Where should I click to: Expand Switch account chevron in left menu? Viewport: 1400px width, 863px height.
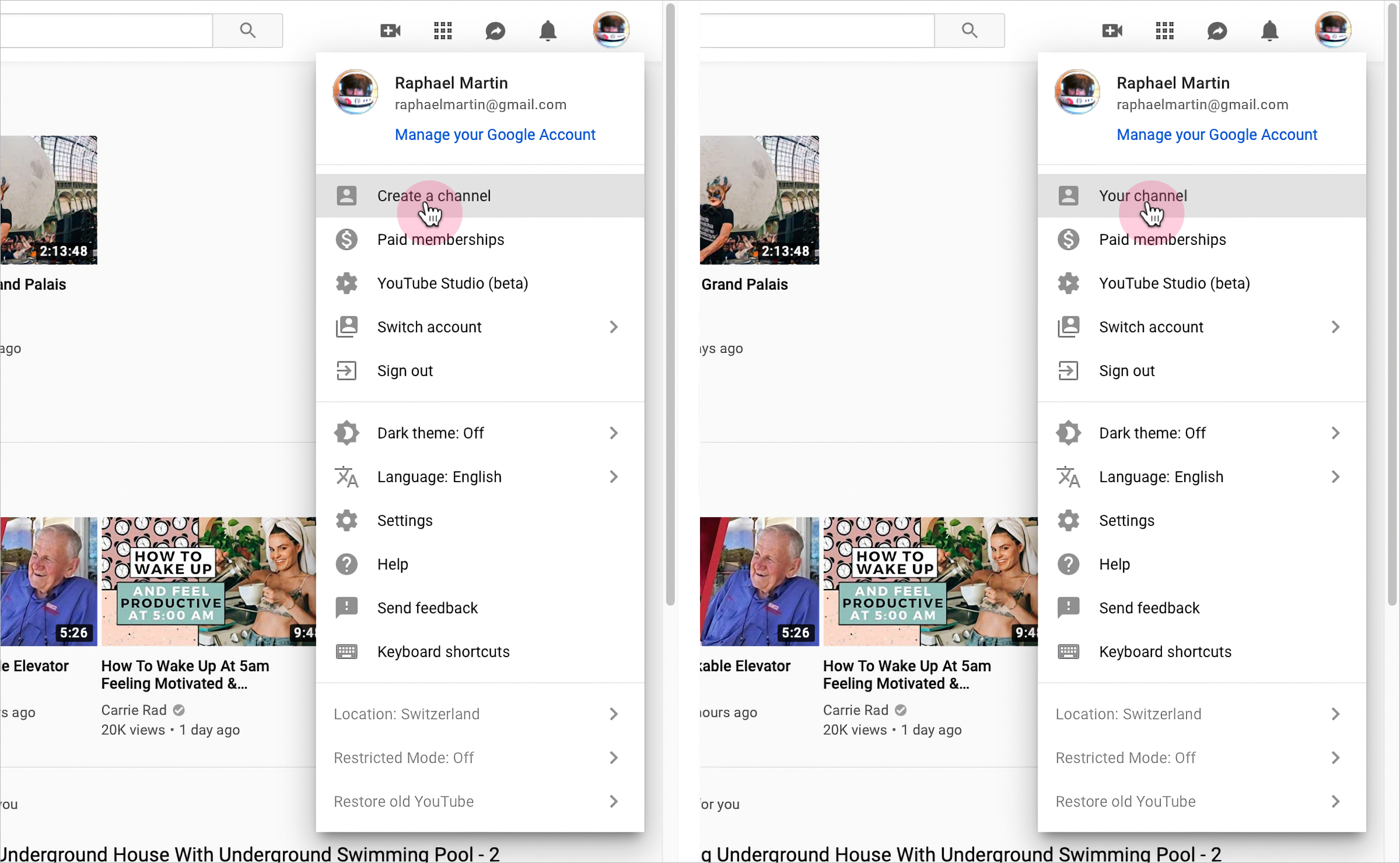click(x=614, y=327)
